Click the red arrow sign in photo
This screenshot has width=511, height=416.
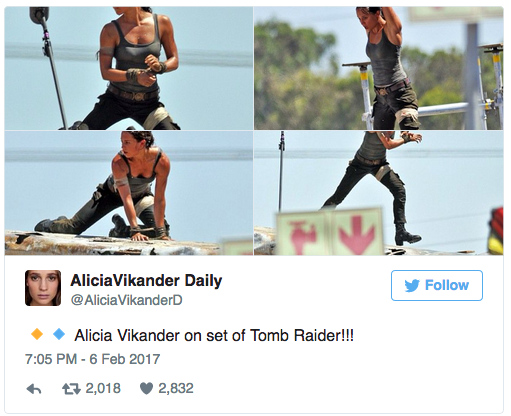pos(357,232)
